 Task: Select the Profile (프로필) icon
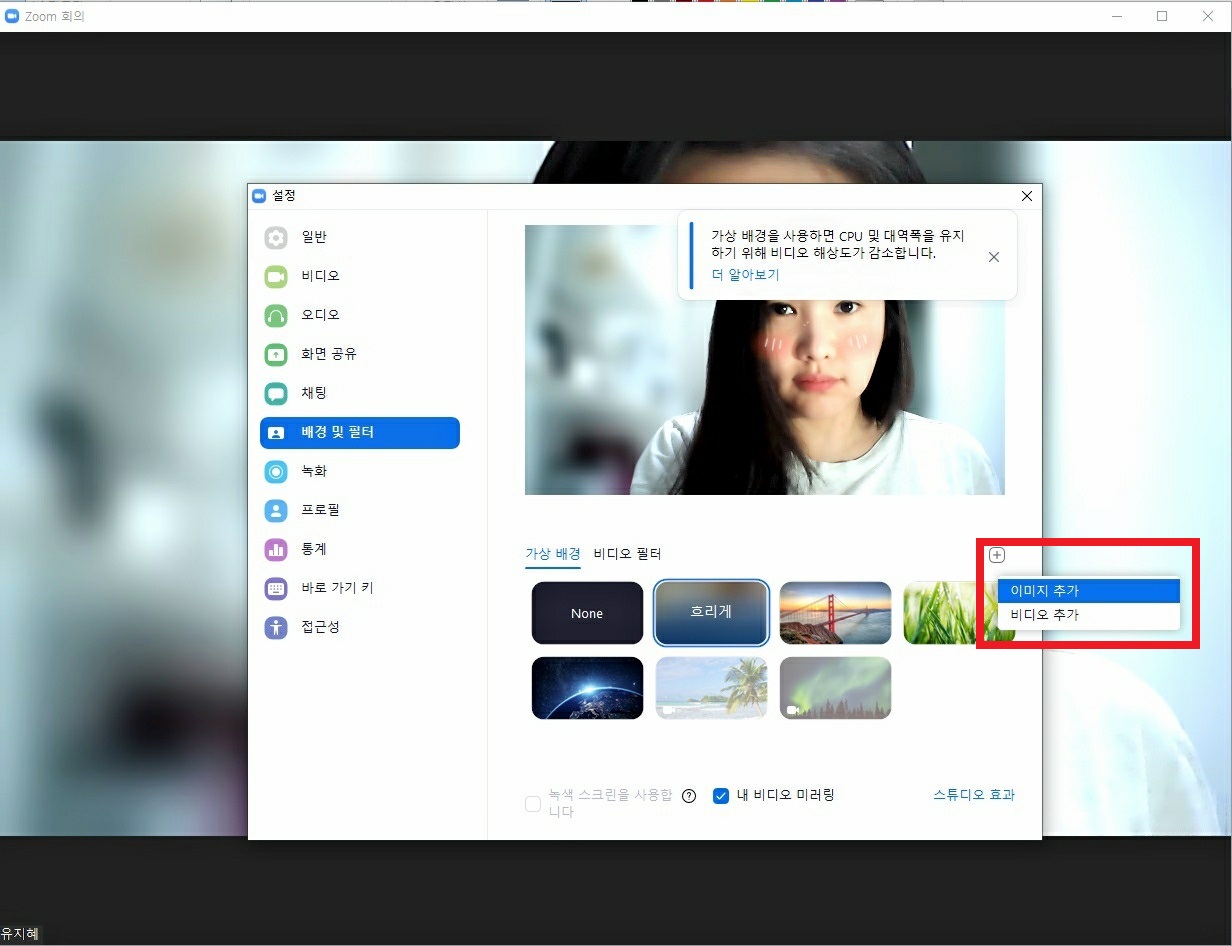click(276, 510)
